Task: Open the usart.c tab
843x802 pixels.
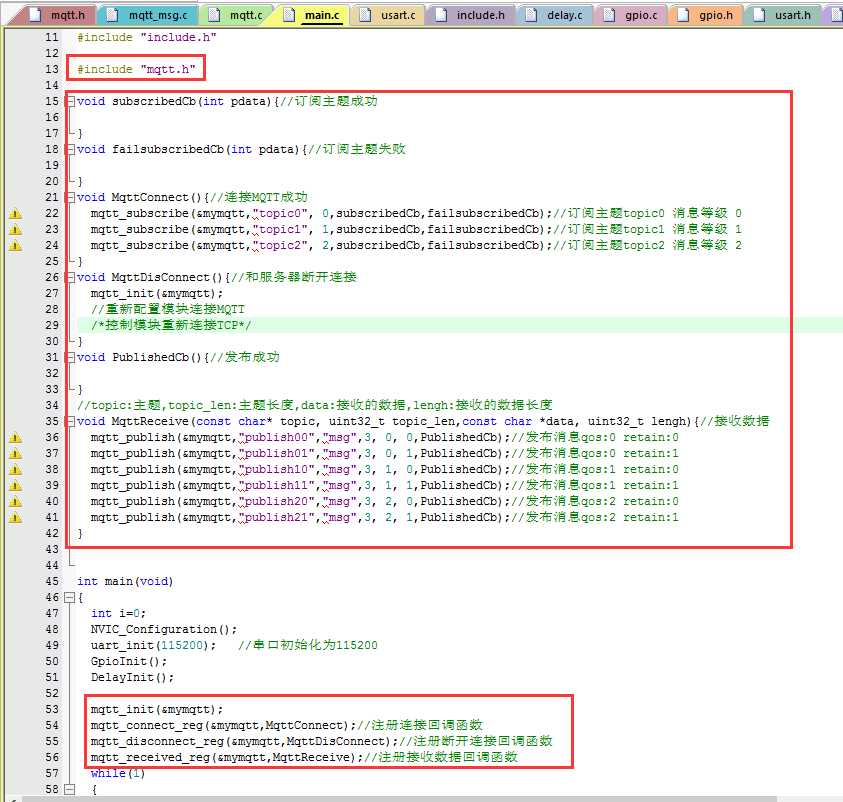Action: [x=388, y=15]
